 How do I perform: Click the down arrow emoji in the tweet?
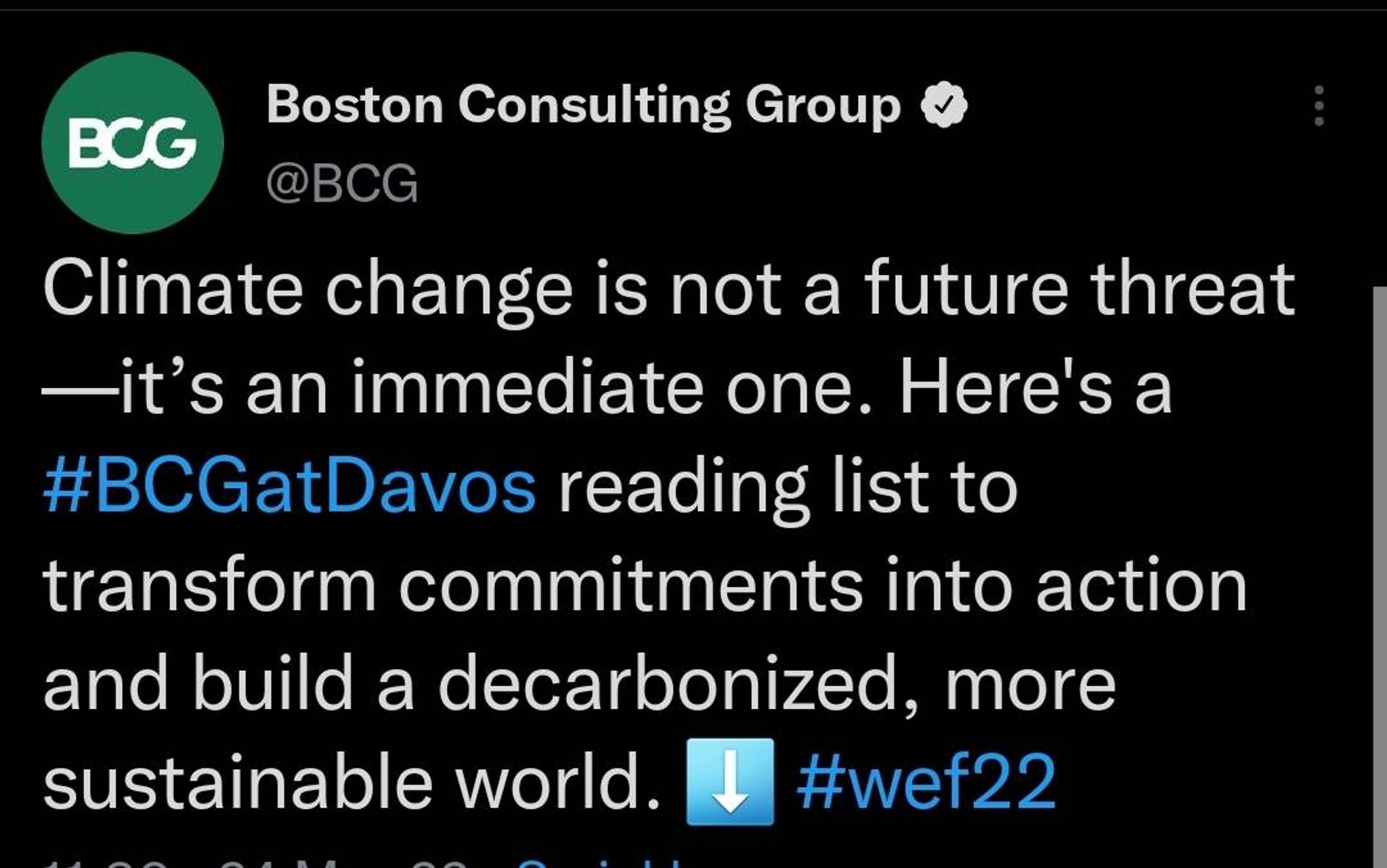point(730,782)
